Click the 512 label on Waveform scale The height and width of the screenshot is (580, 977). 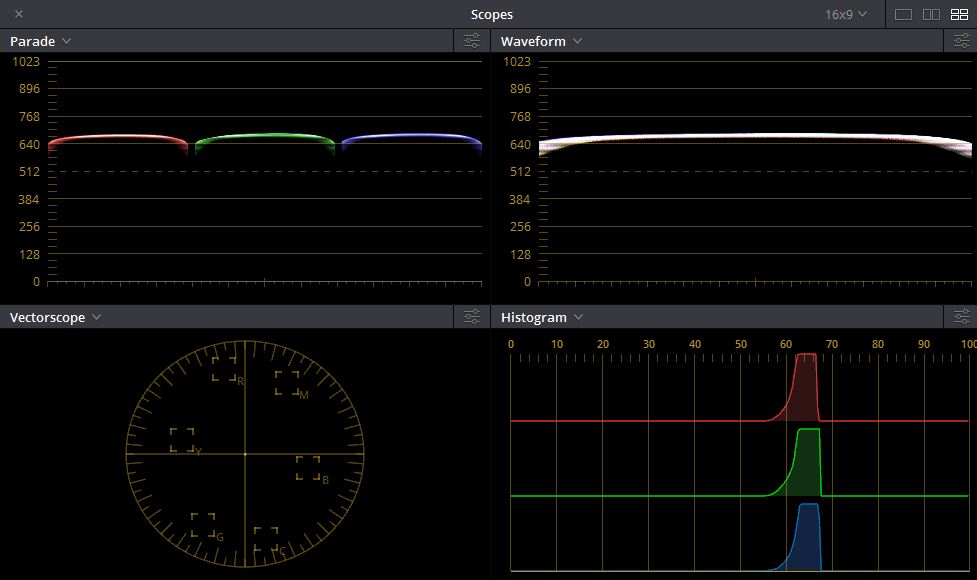click(x=520, y=171)
